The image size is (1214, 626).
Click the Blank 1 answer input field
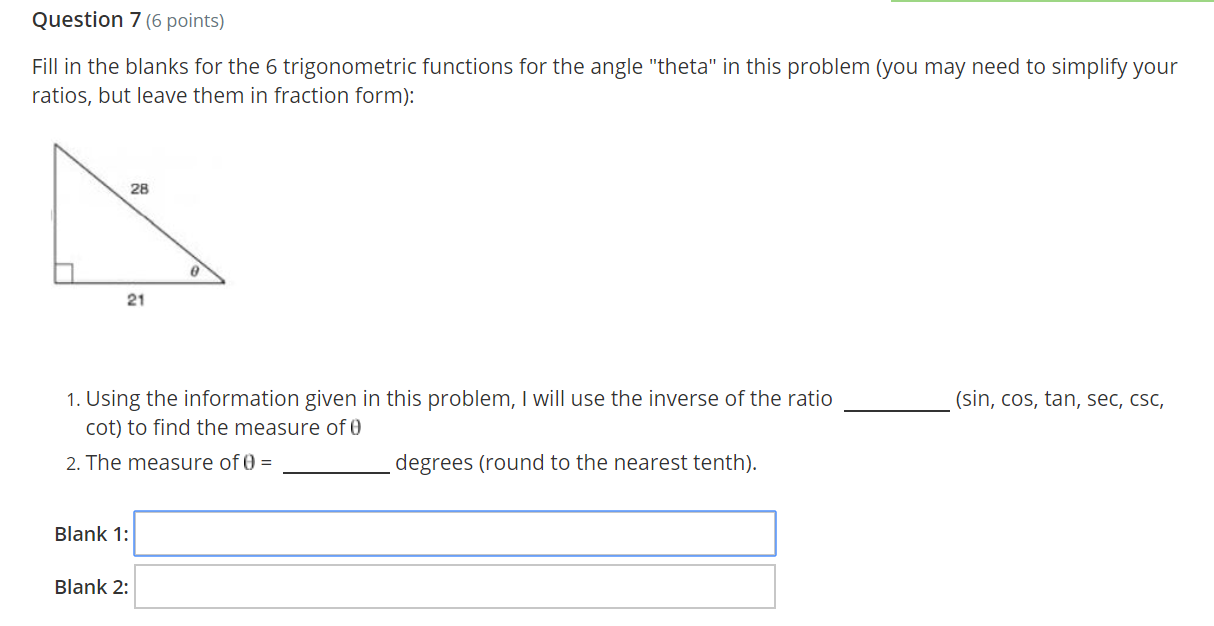pyautogui.click(x=455, y=533)
